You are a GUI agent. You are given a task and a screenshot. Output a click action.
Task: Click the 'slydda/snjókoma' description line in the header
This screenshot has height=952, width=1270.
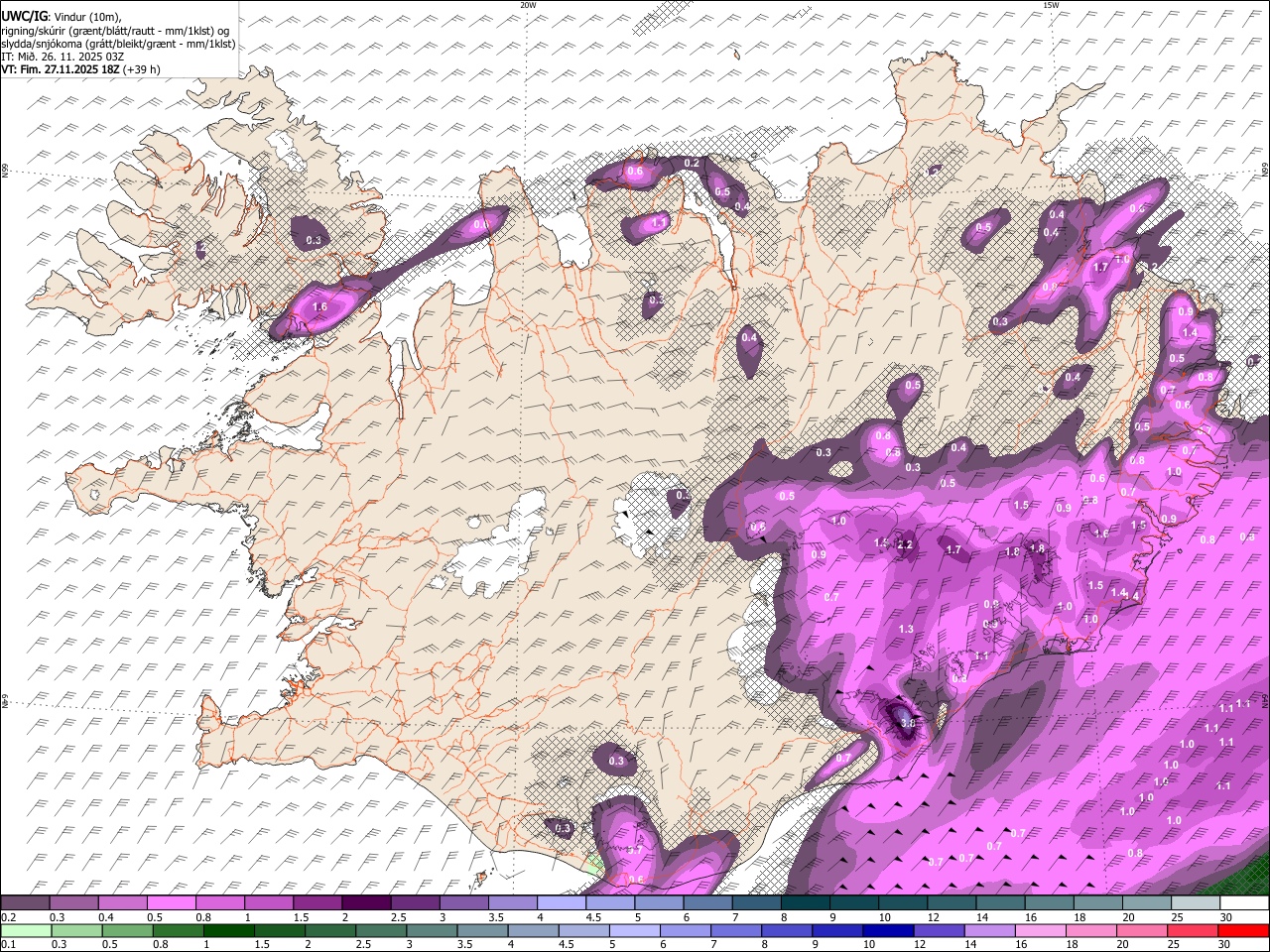tap(118, 44)
